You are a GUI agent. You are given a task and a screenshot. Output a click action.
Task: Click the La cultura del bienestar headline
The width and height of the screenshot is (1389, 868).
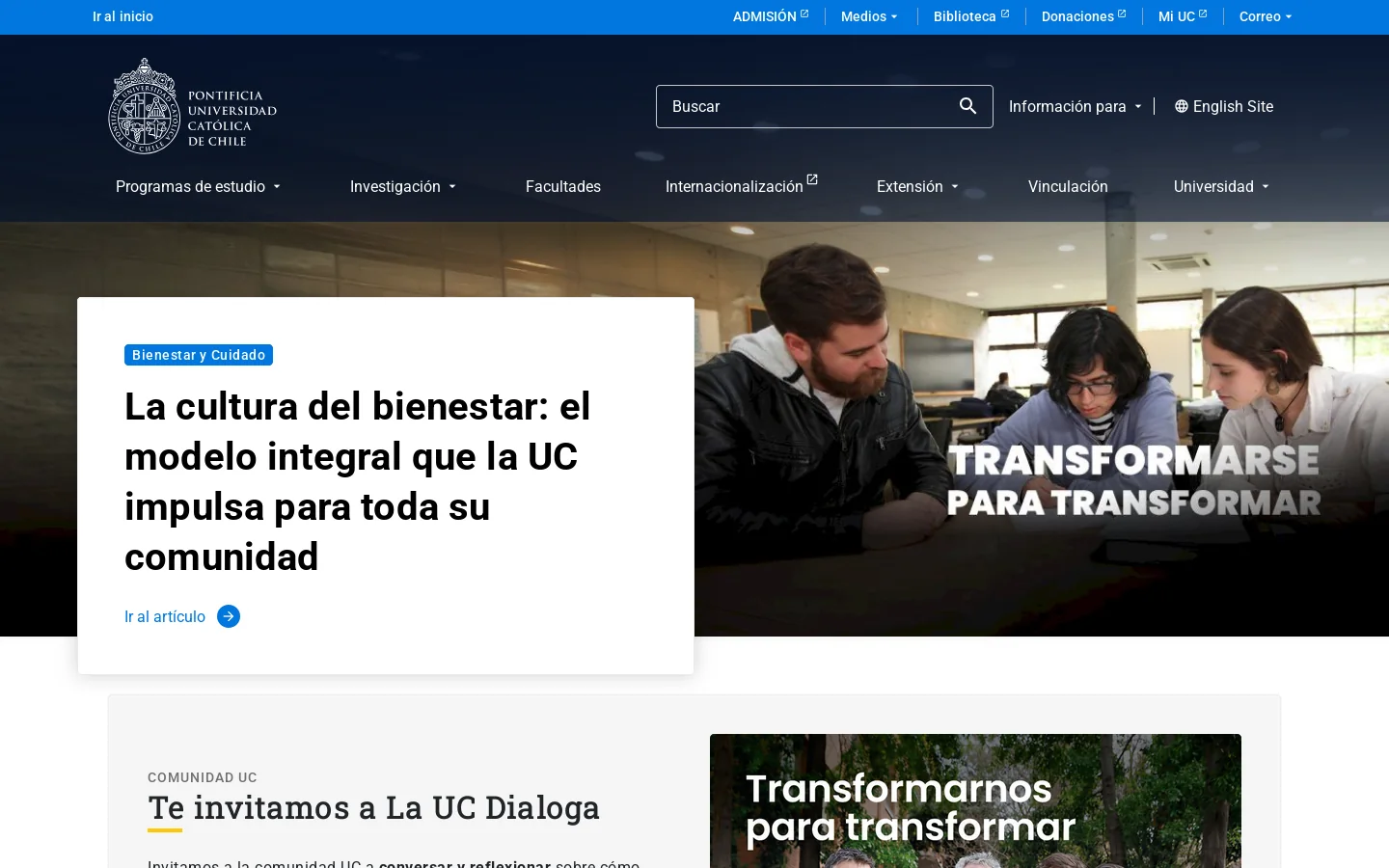[357, 481]
